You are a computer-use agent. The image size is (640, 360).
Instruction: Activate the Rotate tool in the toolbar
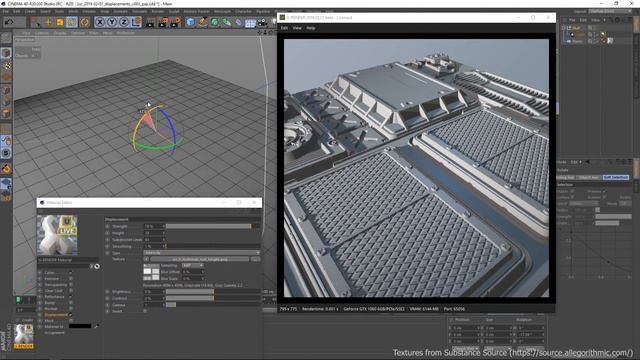72,22
